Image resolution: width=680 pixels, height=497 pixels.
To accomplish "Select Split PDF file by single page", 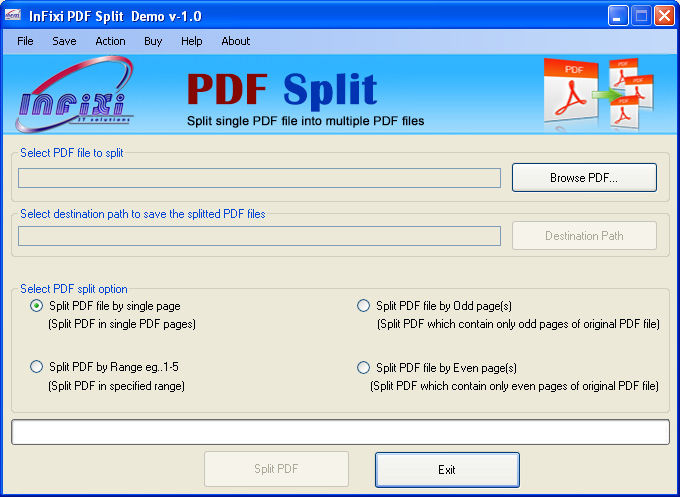I will click(x=105, y=306).
